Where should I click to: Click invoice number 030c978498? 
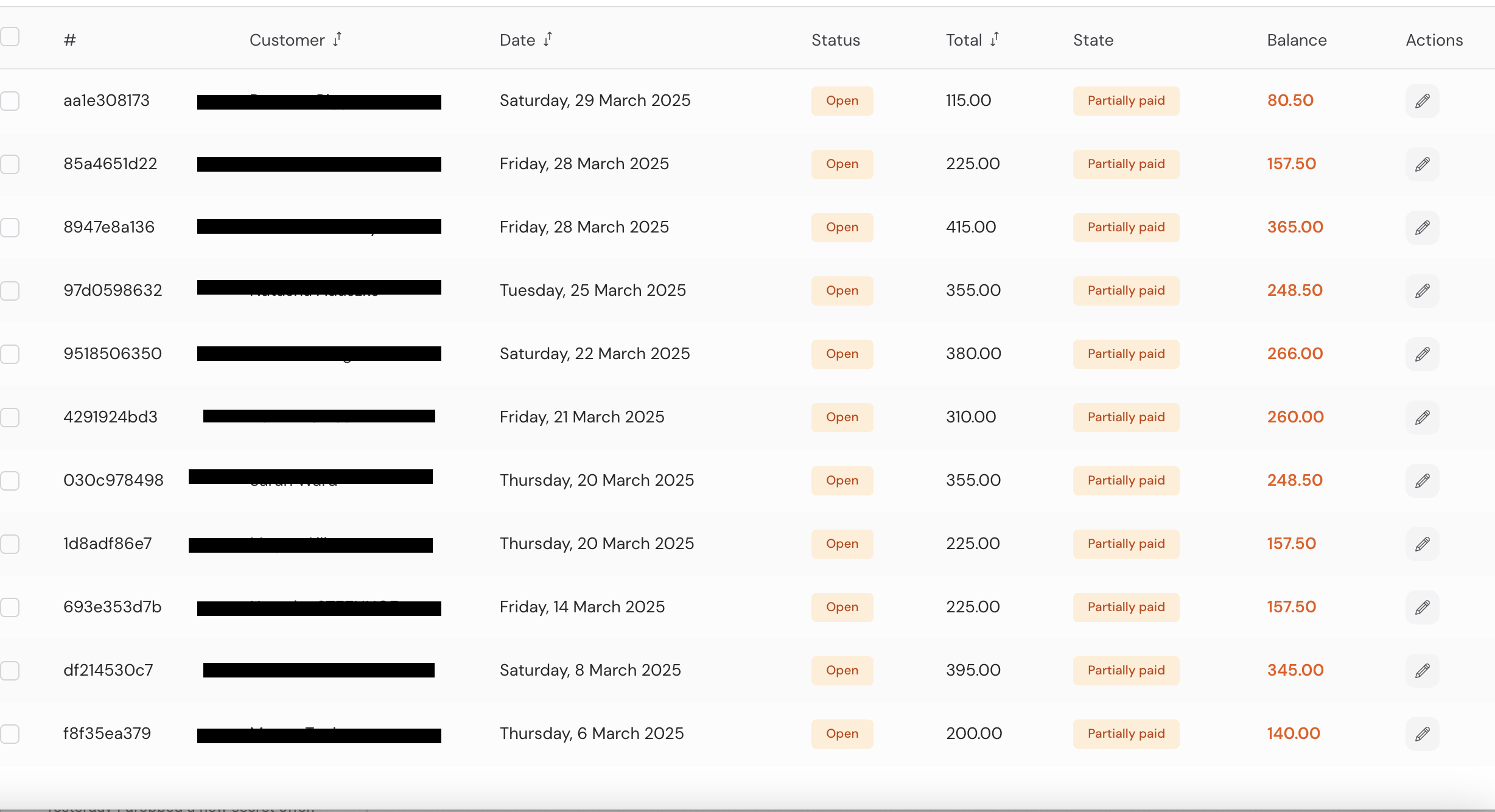tap(113, 480)
